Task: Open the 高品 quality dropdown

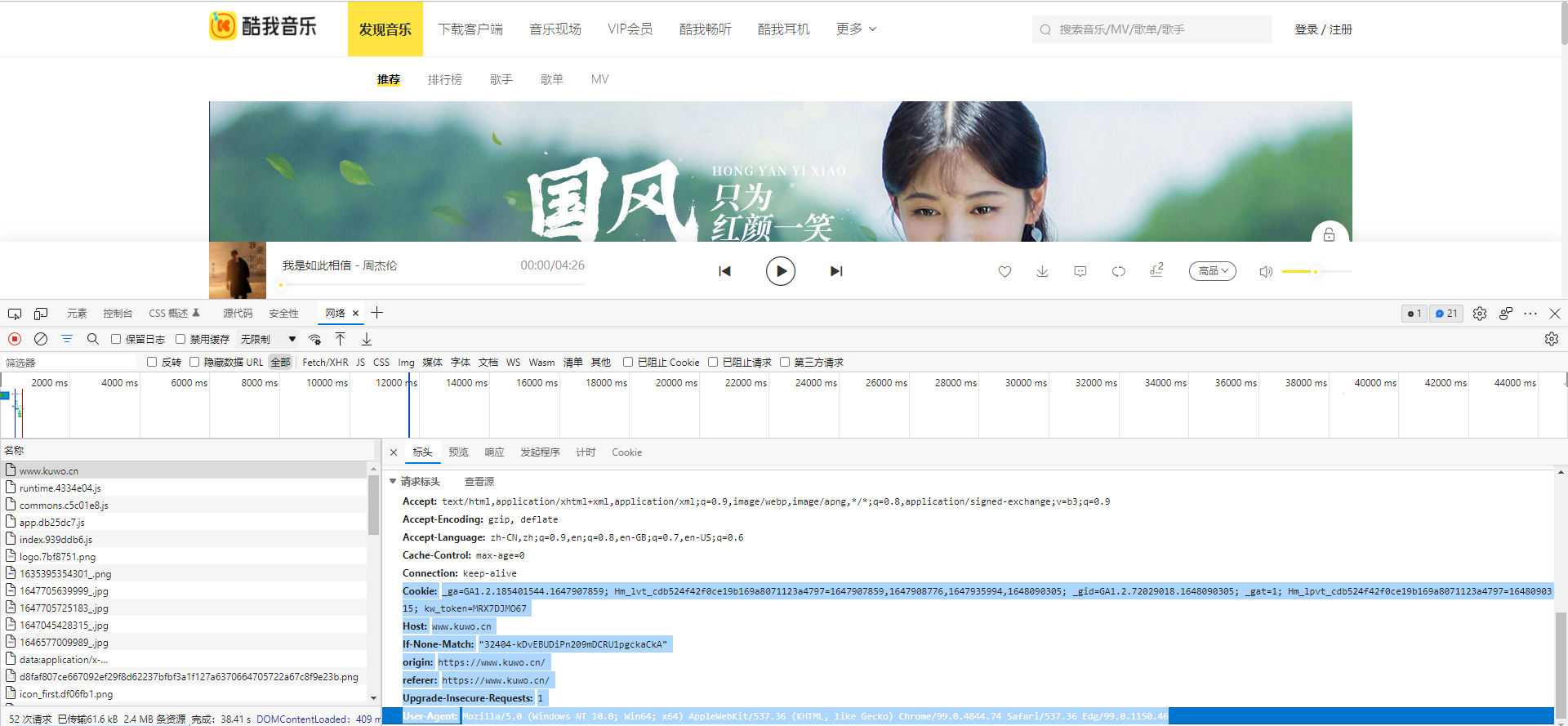Action: 1213,271
